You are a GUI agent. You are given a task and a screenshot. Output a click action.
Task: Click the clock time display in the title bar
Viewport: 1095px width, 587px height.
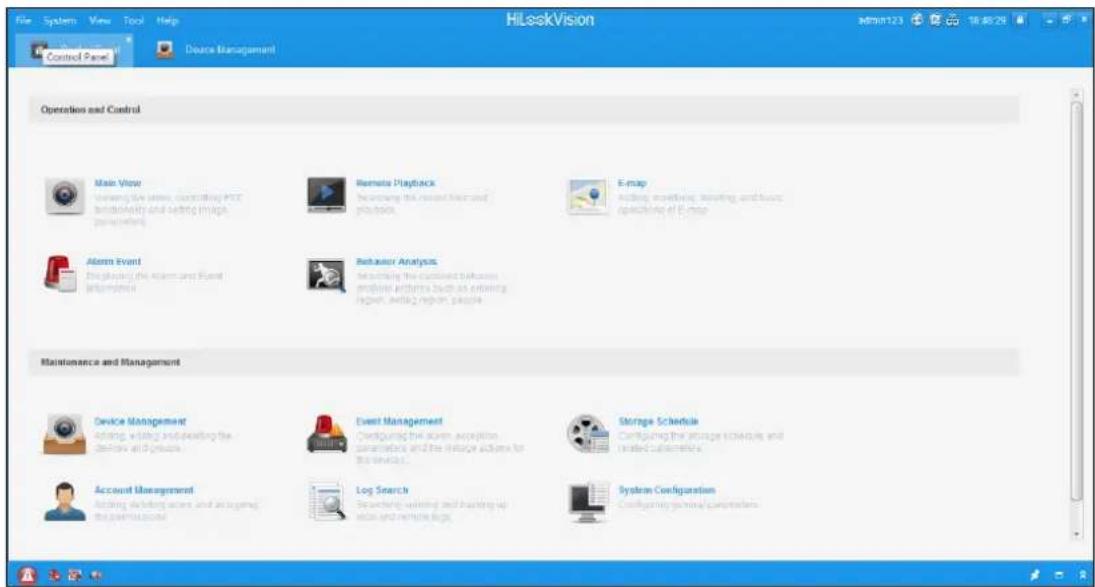pos(987,20)
